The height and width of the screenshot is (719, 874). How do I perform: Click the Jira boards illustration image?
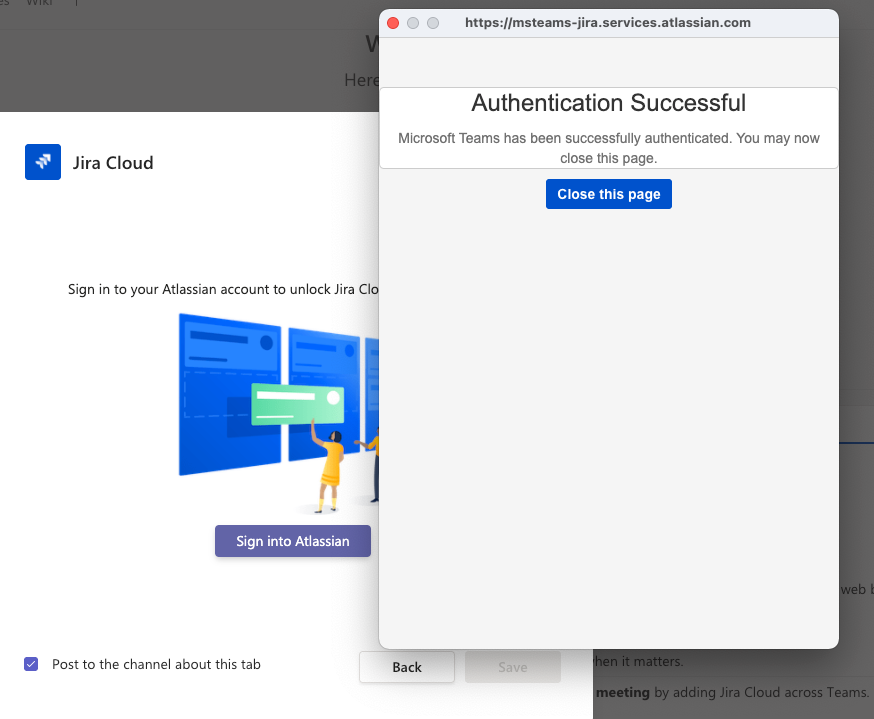pos(279,412)
